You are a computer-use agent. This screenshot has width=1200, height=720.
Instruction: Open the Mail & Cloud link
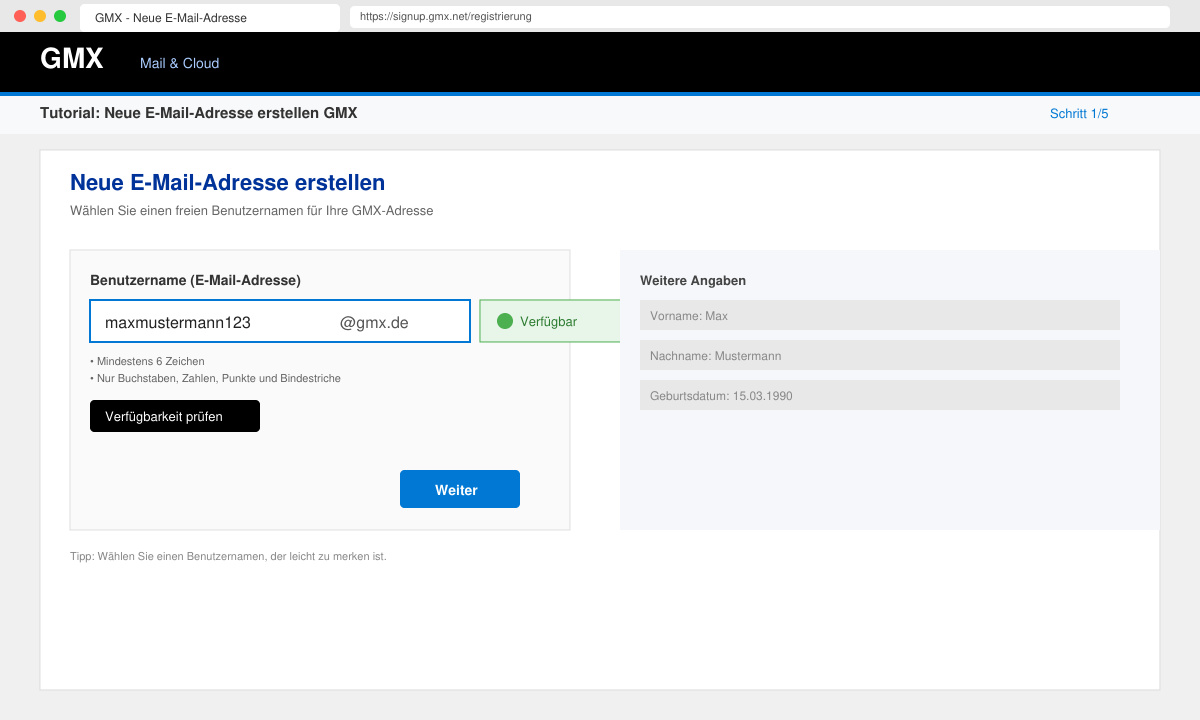[179, 63]
